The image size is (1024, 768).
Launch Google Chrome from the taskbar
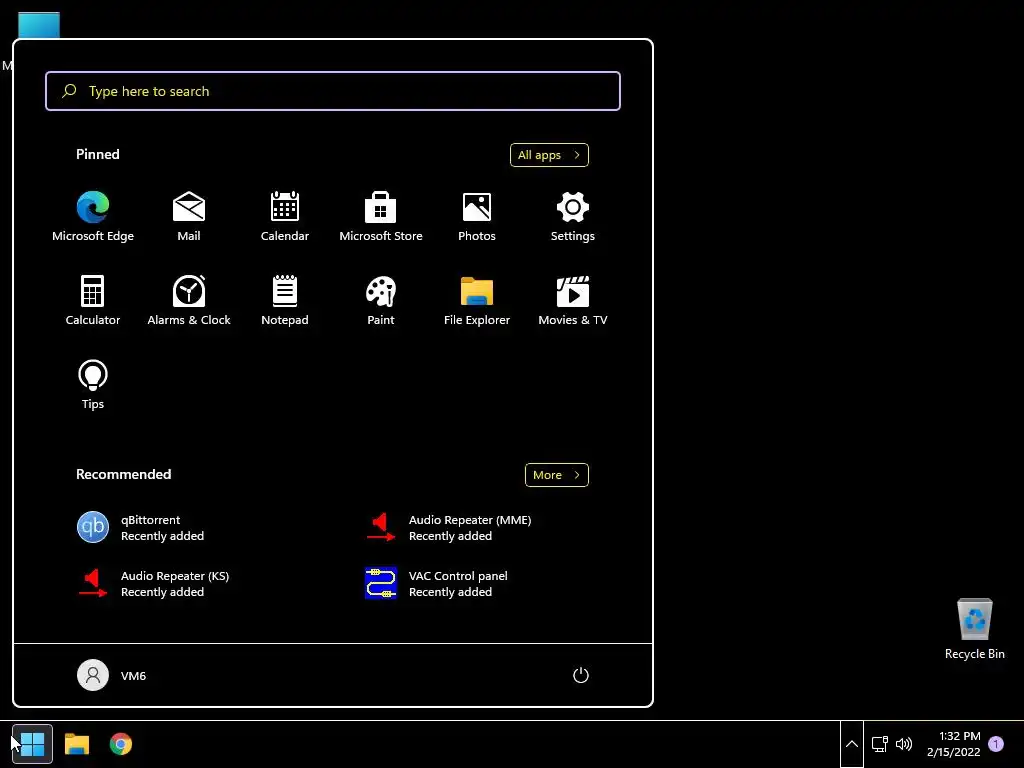coord(121,744)
